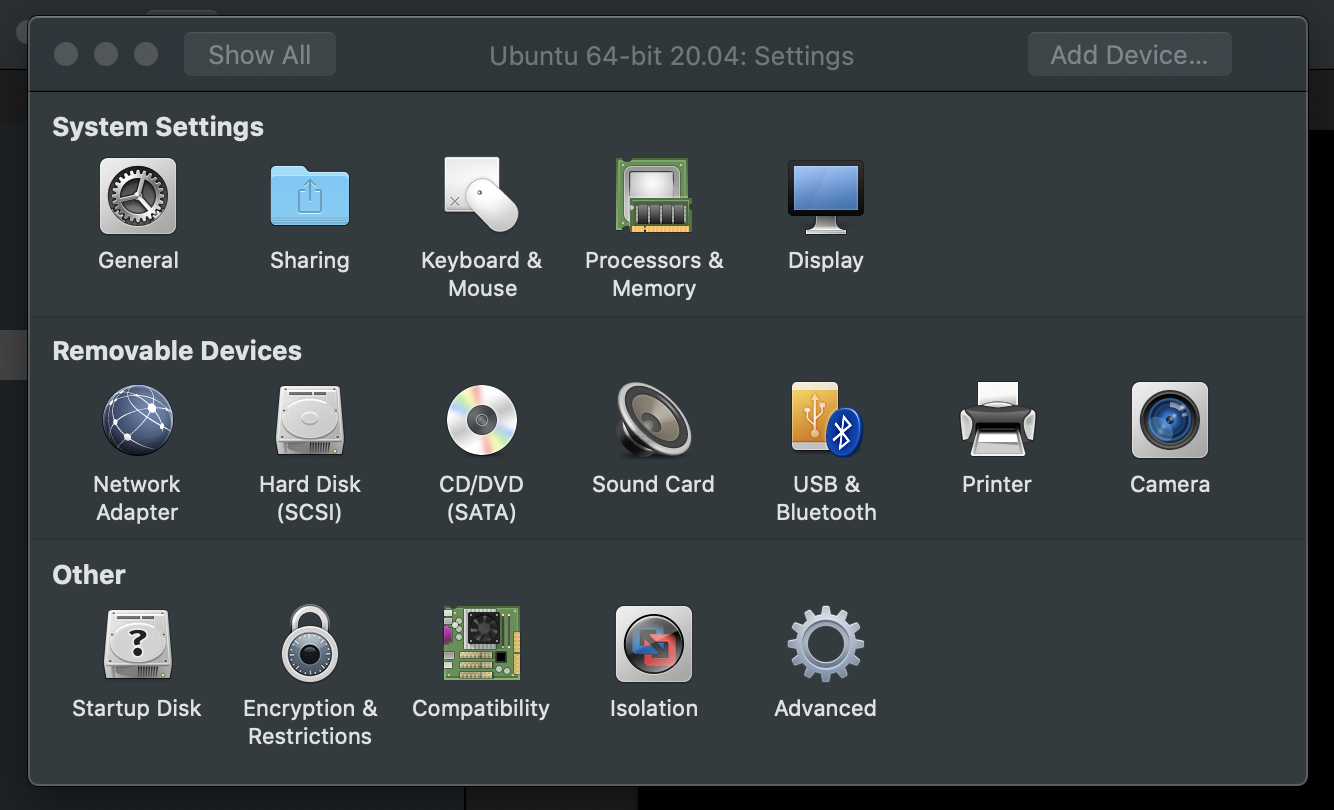Open the Hard Disk (SCSI) icon

click(x=310, y=420)
